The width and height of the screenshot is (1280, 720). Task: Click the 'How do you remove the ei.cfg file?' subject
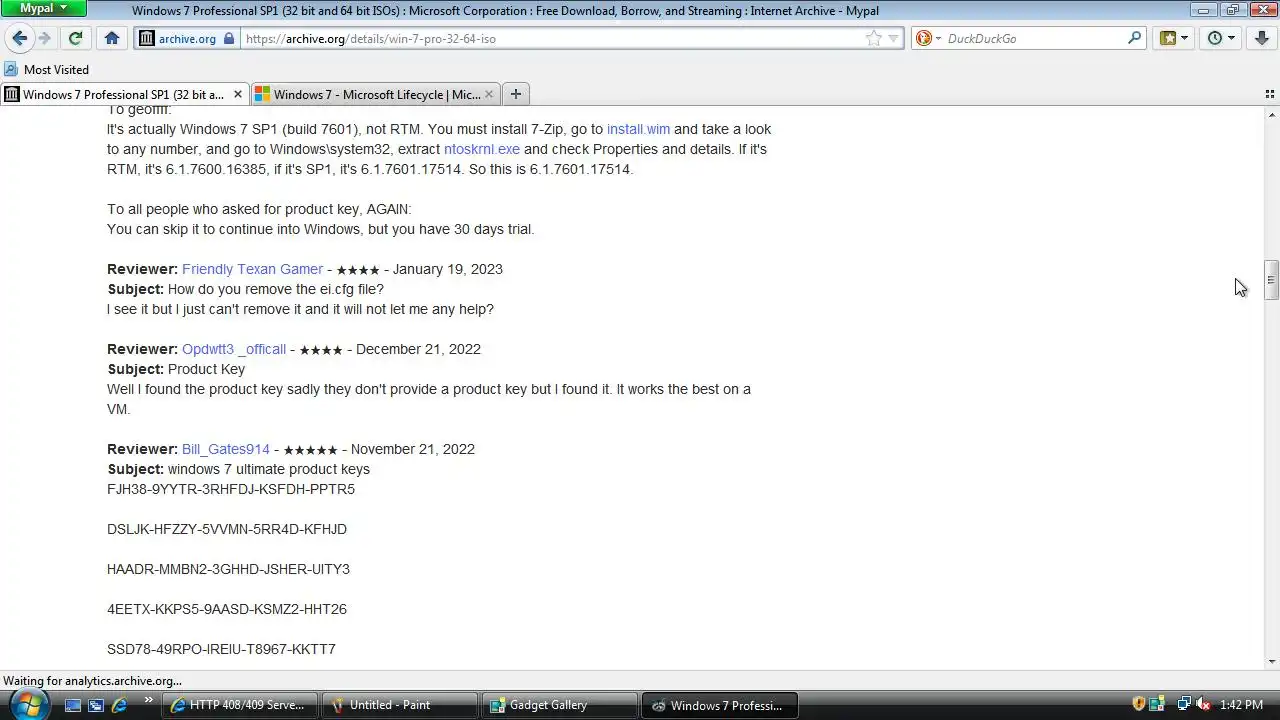coord(276,289)
